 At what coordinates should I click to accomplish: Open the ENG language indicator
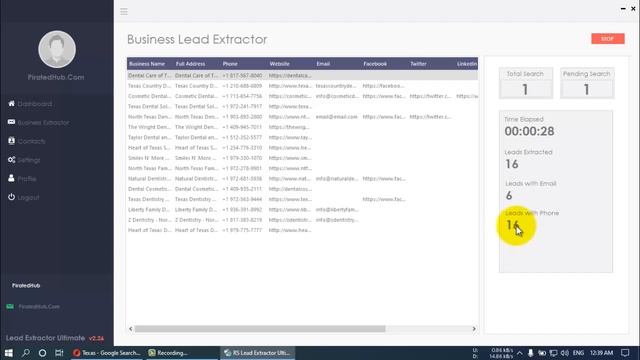578,353
